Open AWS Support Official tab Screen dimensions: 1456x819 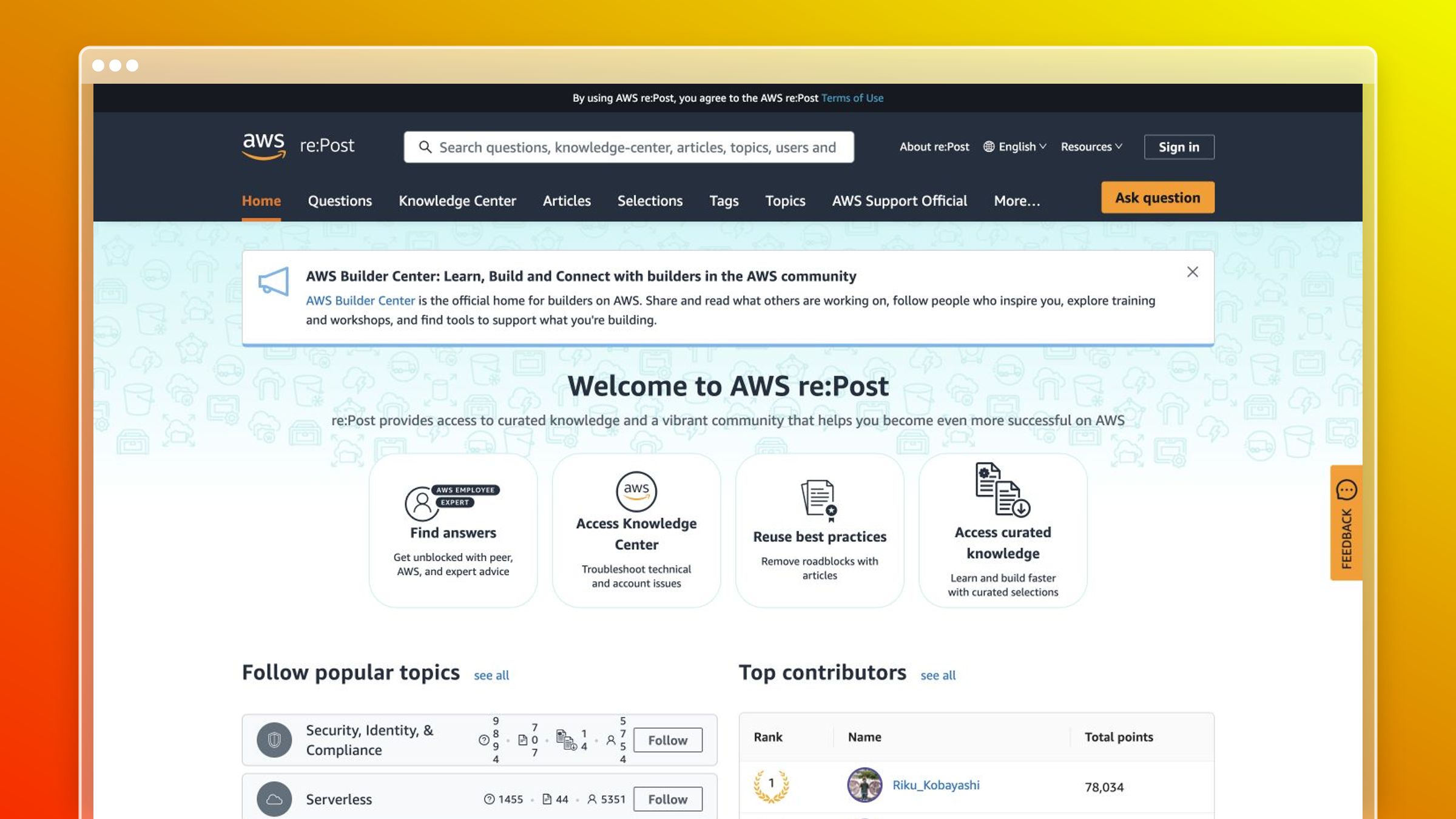click(900, 201)
